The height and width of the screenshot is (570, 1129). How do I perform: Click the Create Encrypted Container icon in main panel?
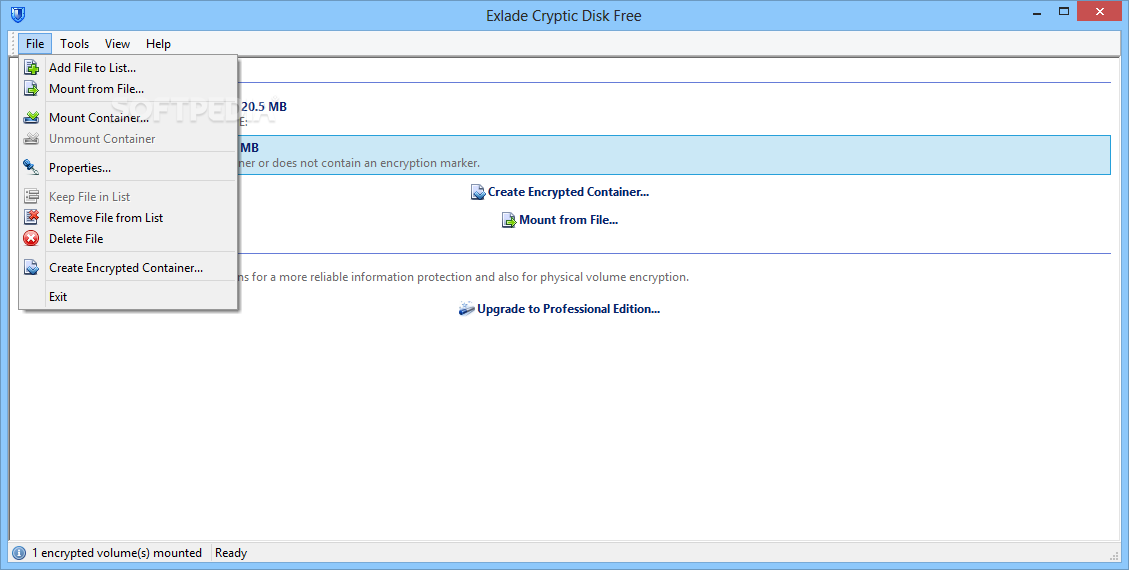click(x=478, y=192)
